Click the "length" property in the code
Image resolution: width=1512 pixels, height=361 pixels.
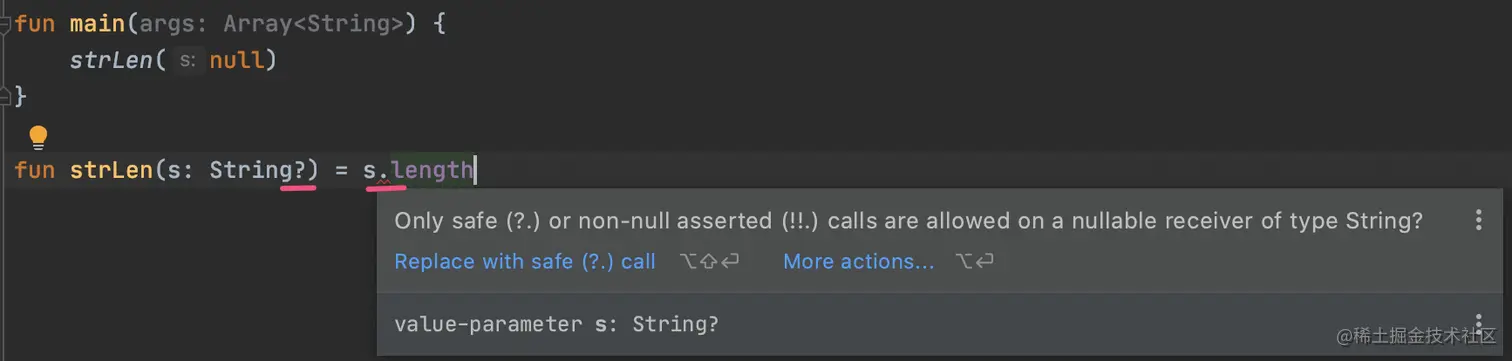point(431,171)
